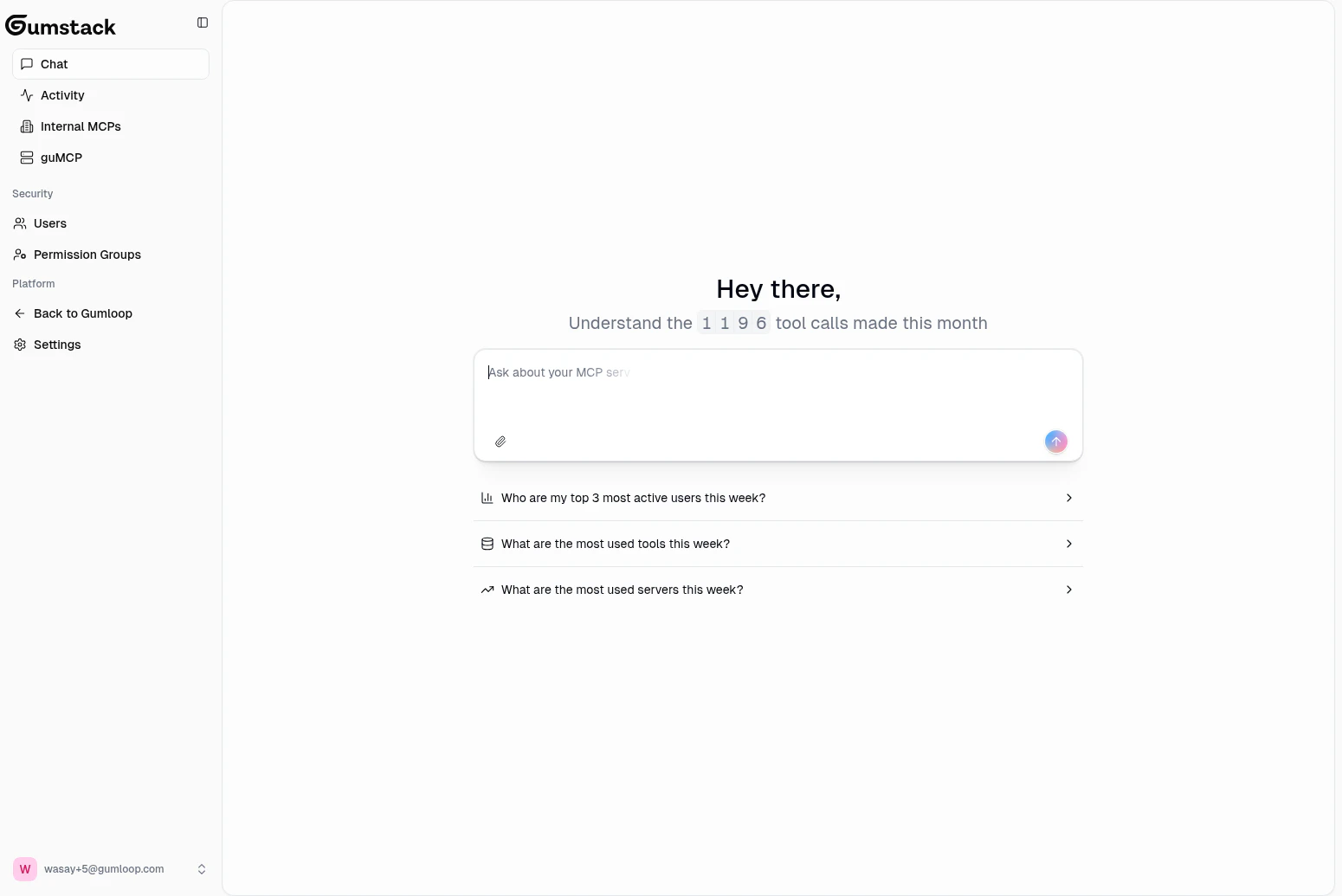The width and height of the screenshot is (1342, 896).
Task: Expand the most used servers suggestion chevron
Action: click(1068, 590)
